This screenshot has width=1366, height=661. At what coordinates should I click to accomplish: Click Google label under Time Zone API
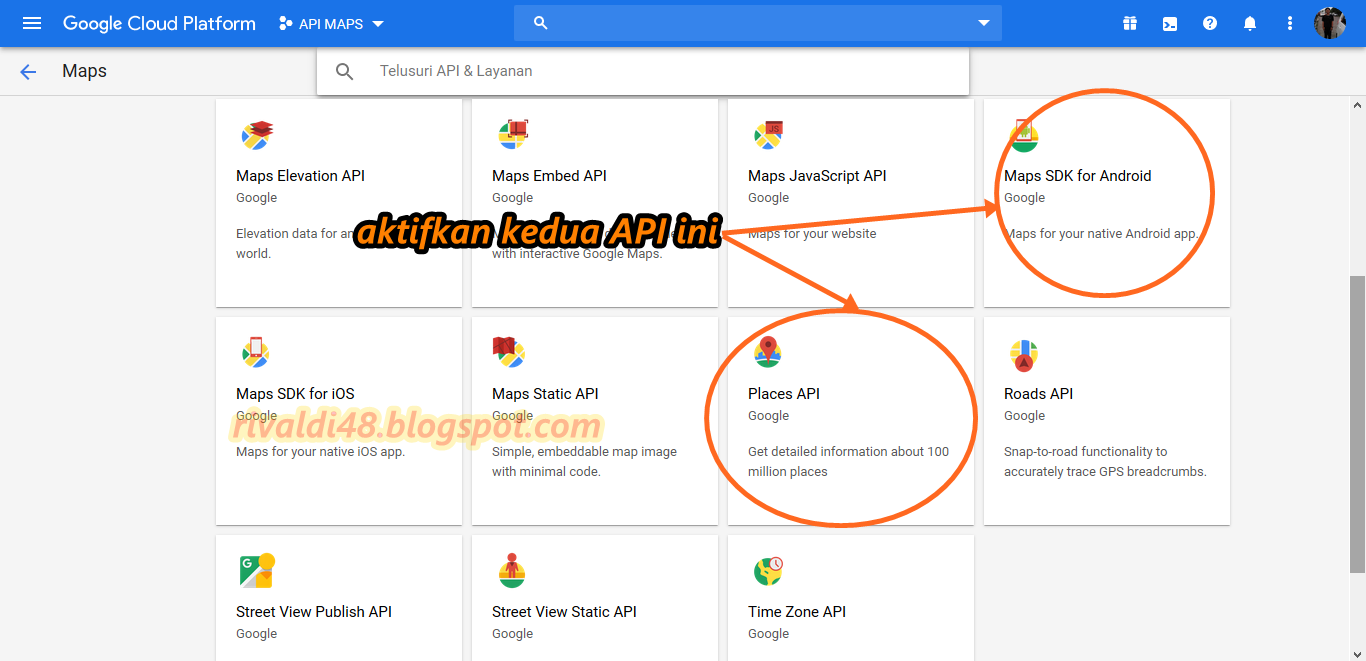(x=768, y=634)
